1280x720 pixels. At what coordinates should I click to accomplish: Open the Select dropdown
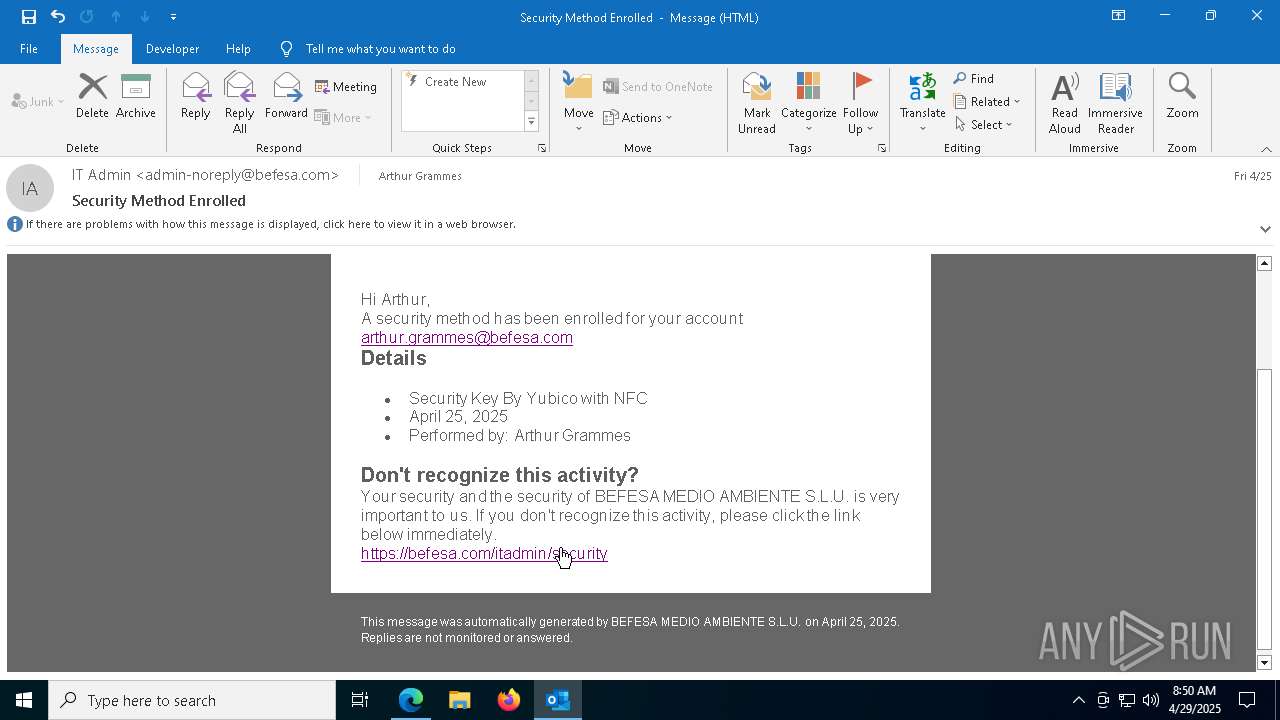point(984,125)
